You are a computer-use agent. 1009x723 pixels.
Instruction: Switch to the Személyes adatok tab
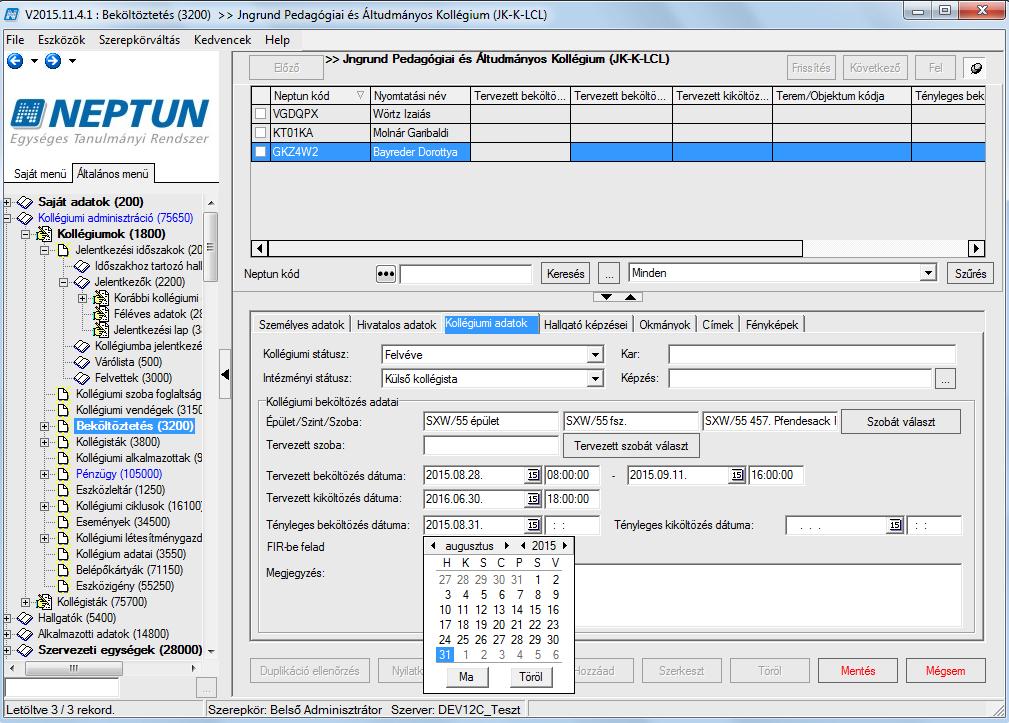[x=301, y=325]
